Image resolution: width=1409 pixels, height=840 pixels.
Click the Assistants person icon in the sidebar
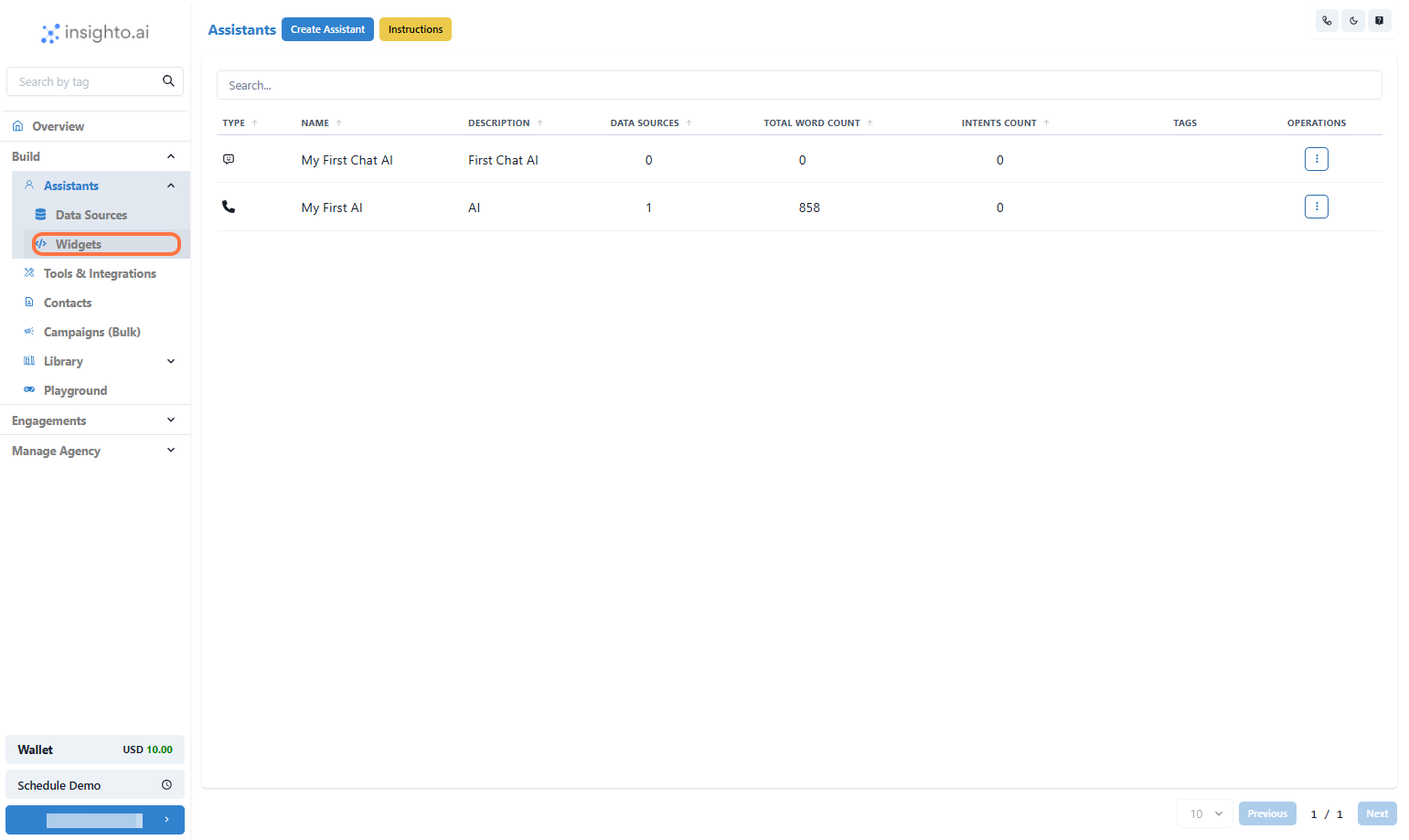click(29, 185)
